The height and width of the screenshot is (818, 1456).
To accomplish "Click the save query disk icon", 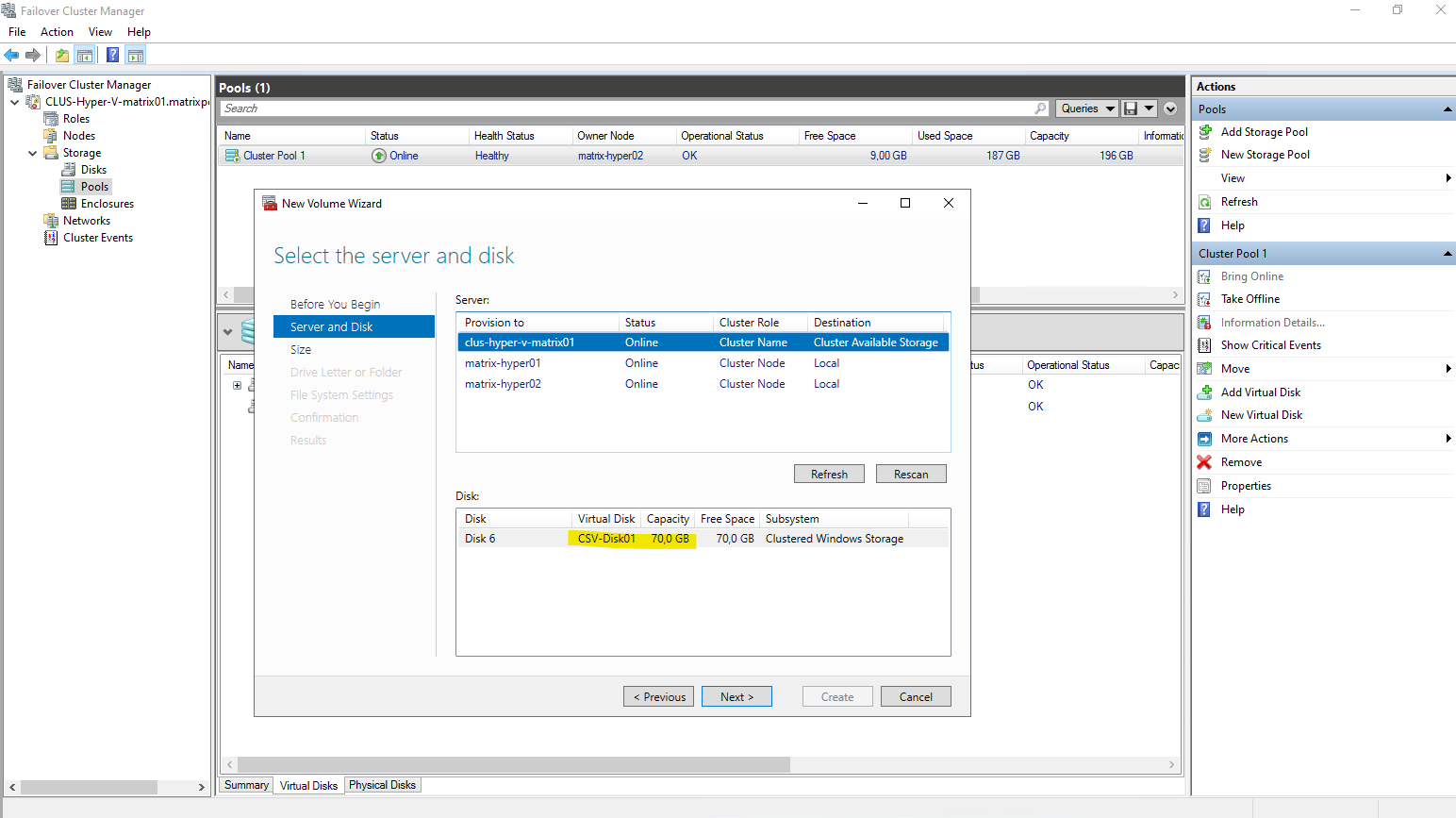I will click(x=1131, y=109).
